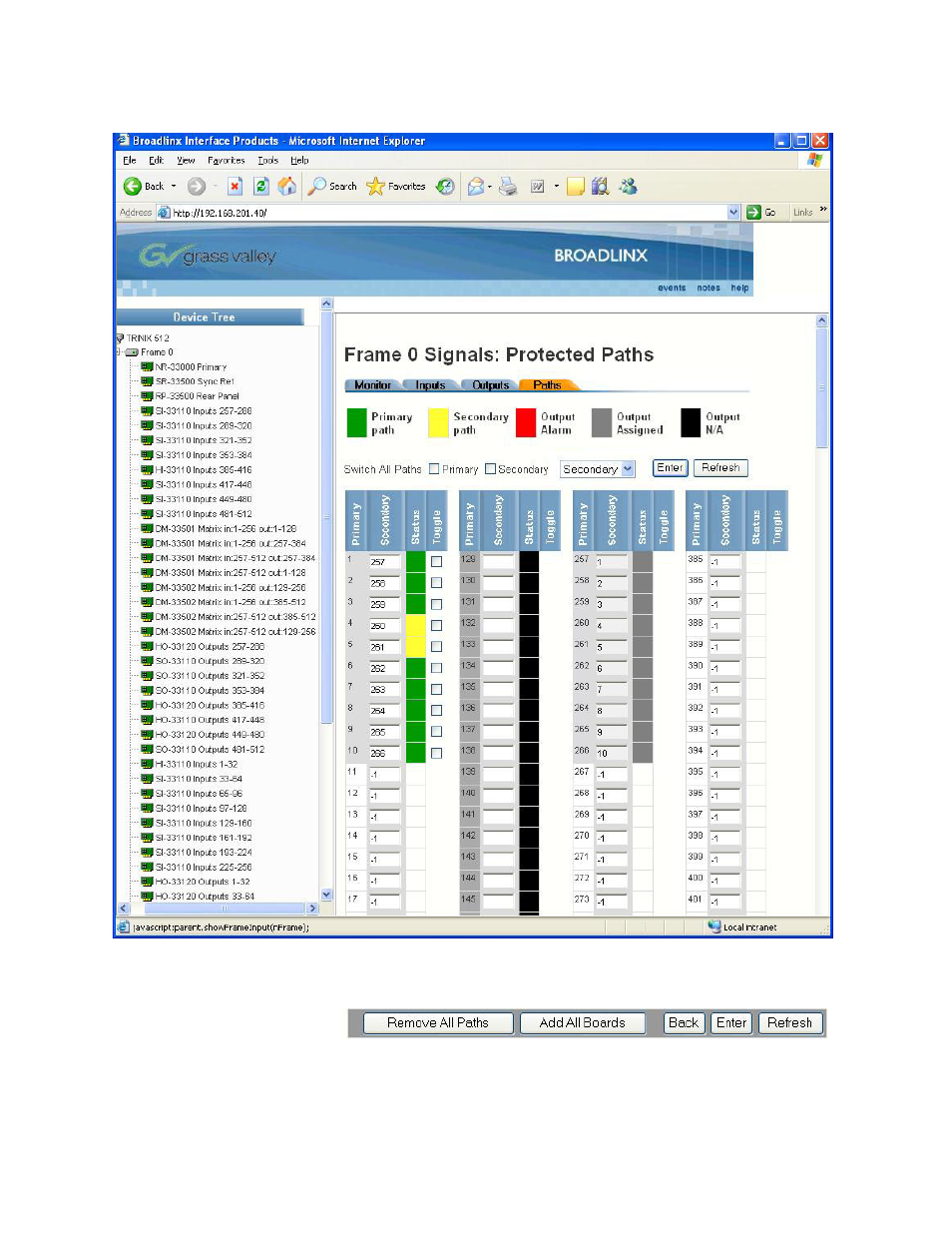
Task: Click the Discuss notepad toolbar icon
Action: pyautogui.click(x=576, y=186)
